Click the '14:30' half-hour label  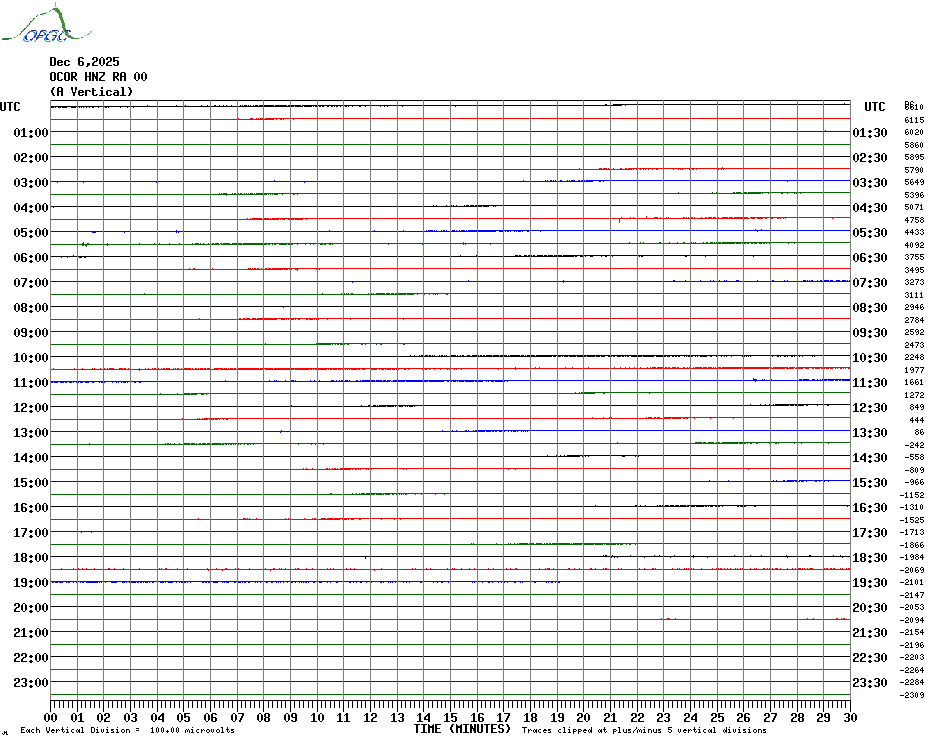[x=870, y=457]
